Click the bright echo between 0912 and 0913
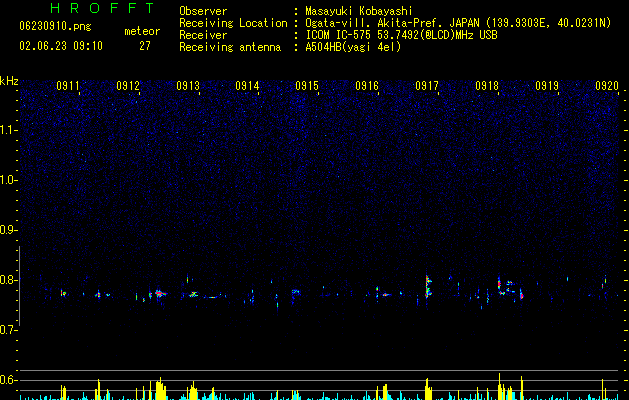Screen dimensions: 629x400 (160, 294)
